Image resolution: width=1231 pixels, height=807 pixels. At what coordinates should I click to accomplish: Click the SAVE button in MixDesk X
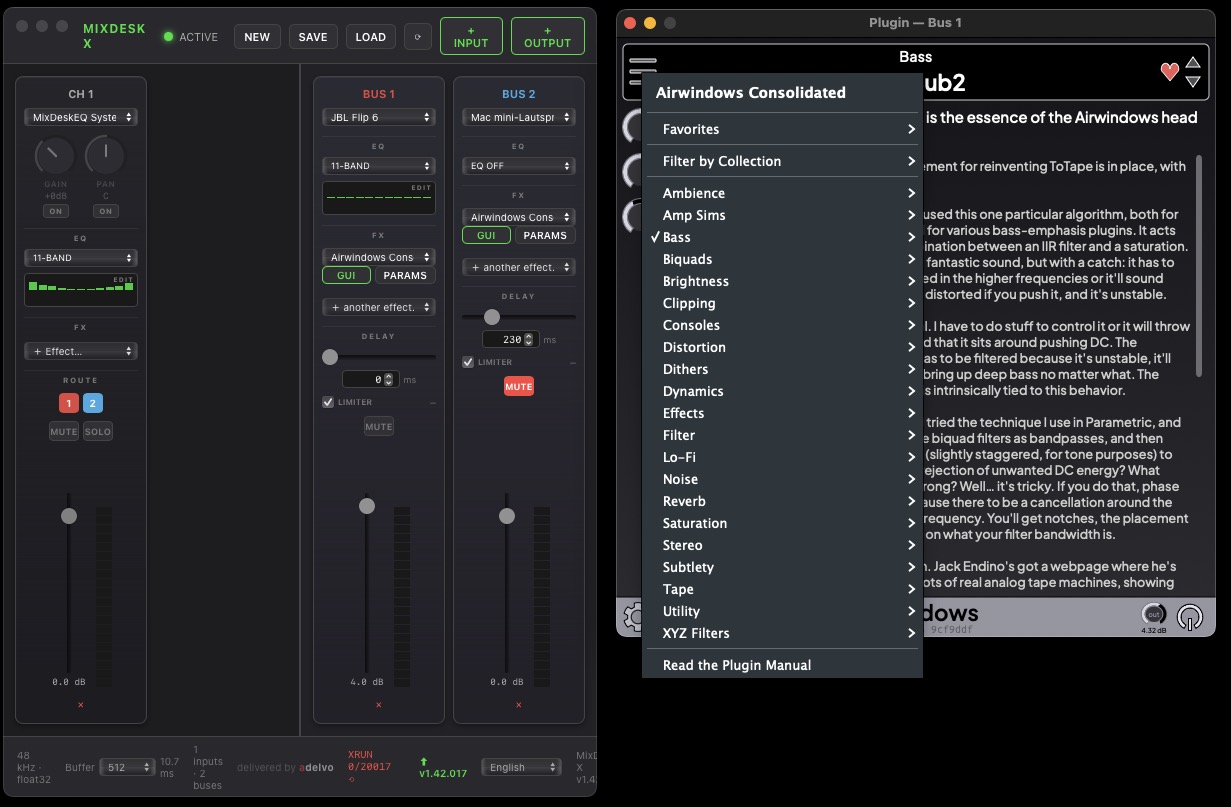click(x=313, y=37)
